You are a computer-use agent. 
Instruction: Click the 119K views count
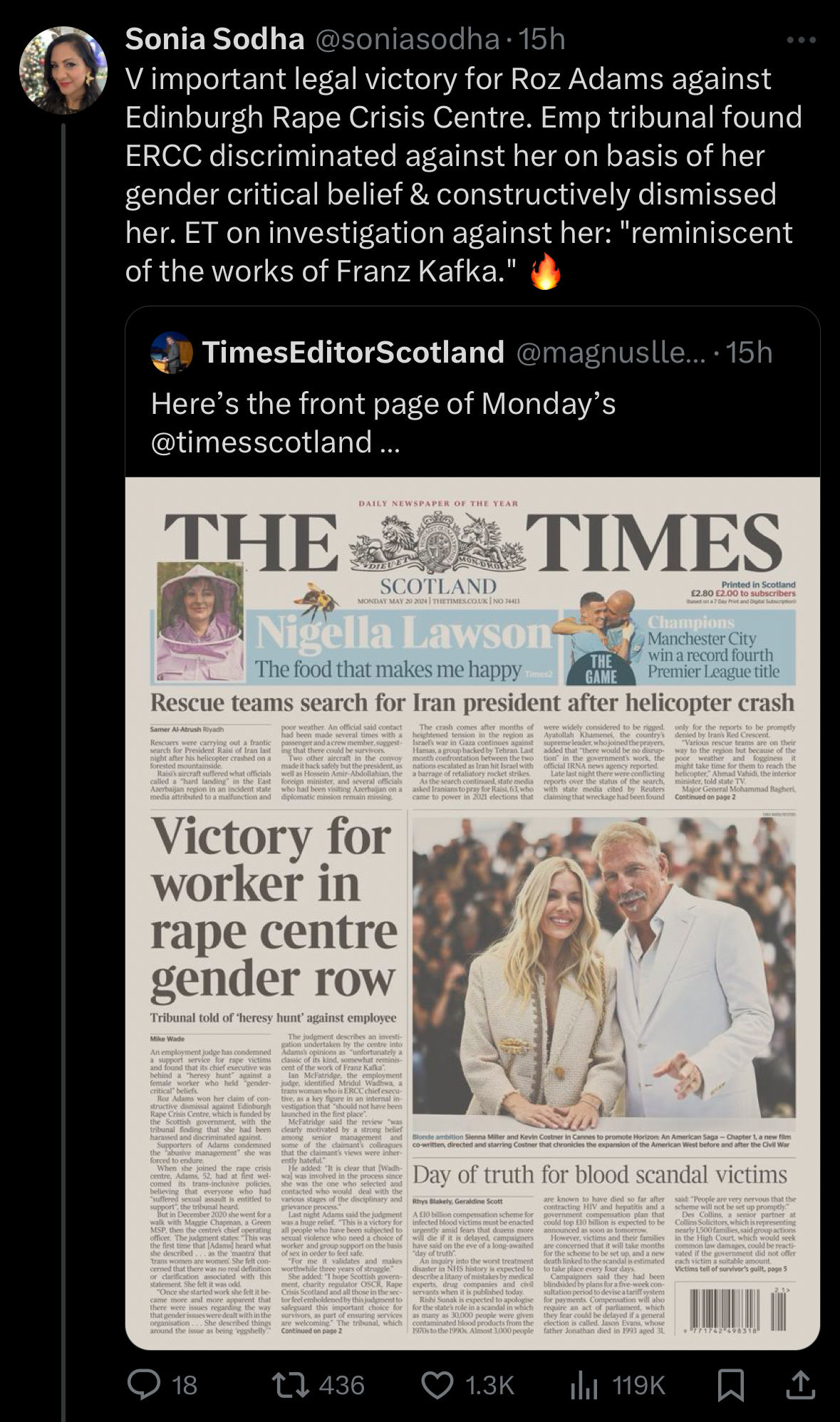pyautogui.click(x=639, y=1385)
